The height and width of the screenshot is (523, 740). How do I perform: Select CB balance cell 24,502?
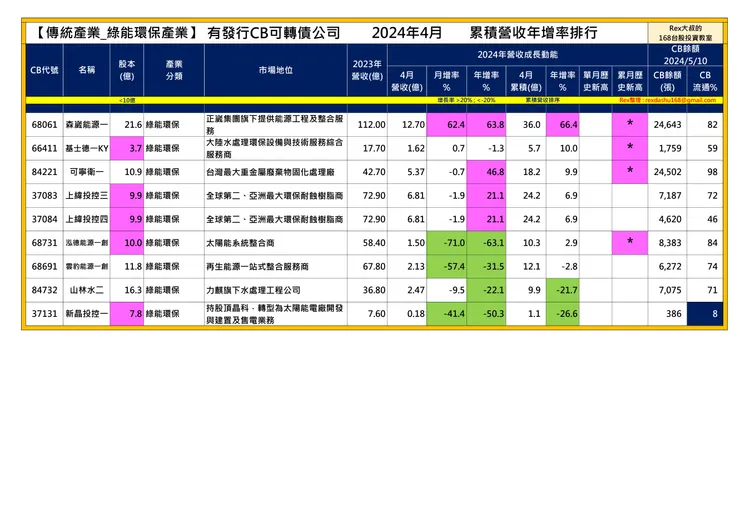[x=667, y=172]
